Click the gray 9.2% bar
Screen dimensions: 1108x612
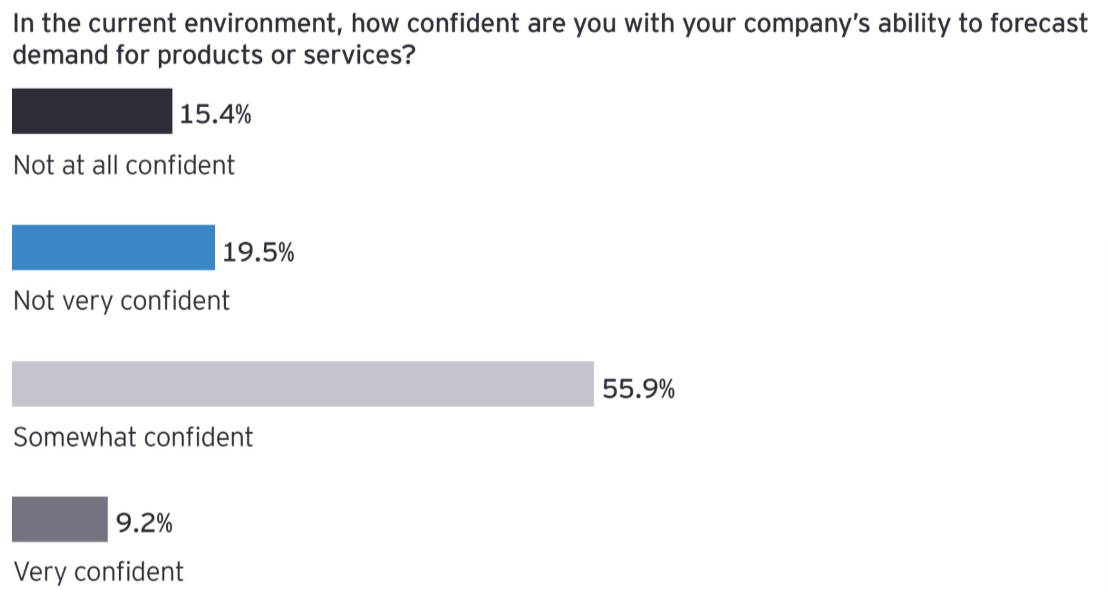click(60, 519)
